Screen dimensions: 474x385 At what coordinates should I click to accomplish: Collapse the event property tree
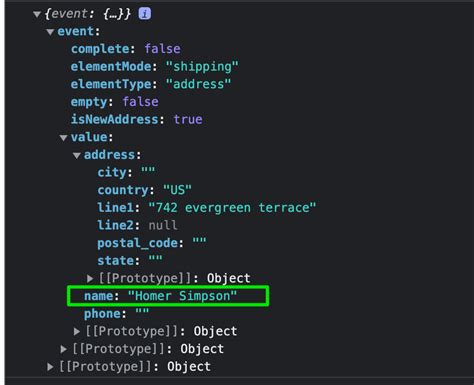(50, 32)
